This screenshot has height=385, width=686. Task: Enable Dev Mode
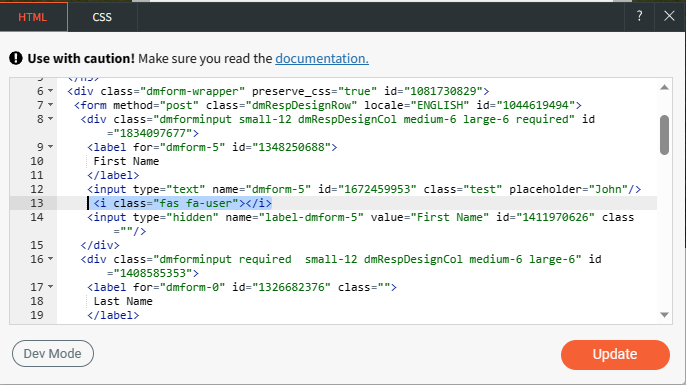[53, 354]
